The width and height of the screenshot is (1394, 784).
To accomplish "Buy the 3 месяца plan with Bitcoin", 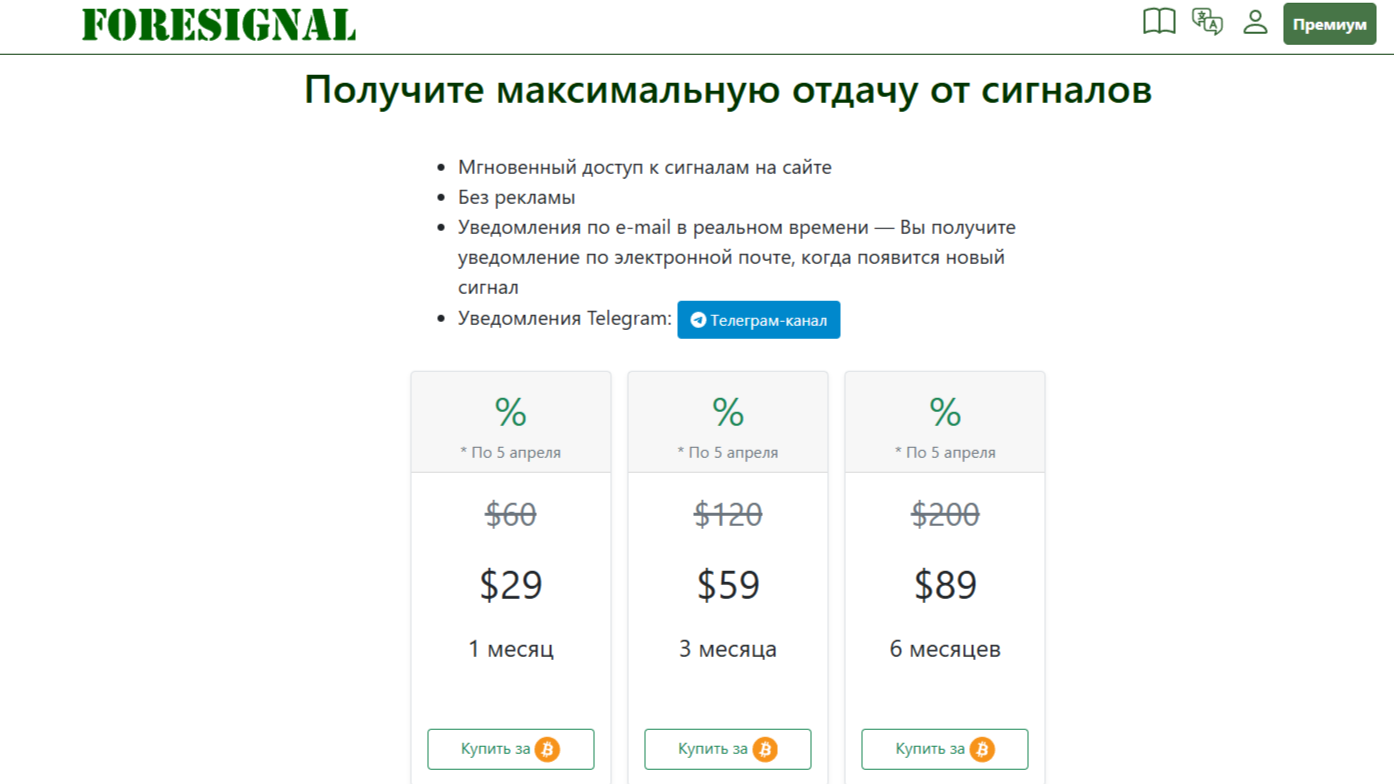I will [728, 749].
